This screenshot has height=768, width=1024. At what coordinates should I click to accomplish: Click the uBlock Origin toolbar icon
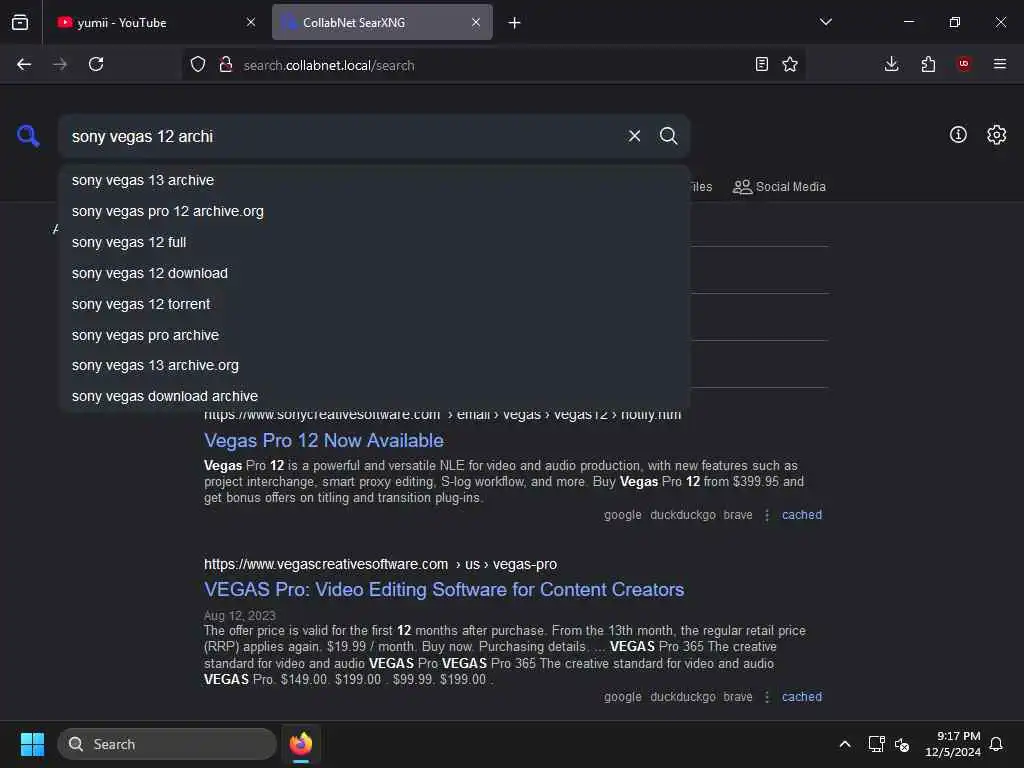pos(964,64)
